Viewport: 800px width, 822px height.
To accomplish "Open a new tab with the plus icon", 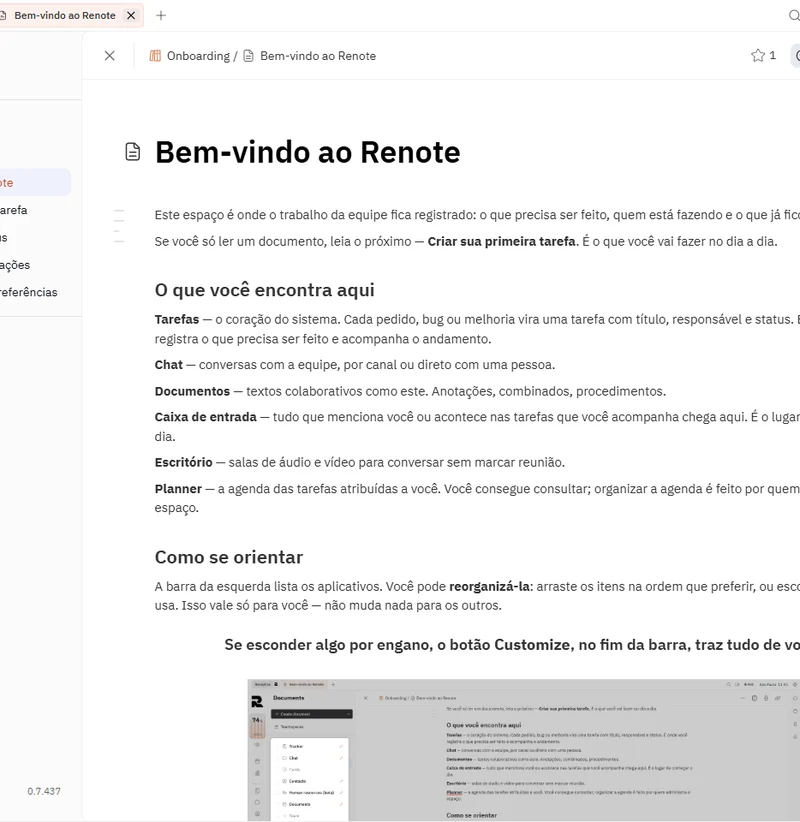I will click(161, 16).
